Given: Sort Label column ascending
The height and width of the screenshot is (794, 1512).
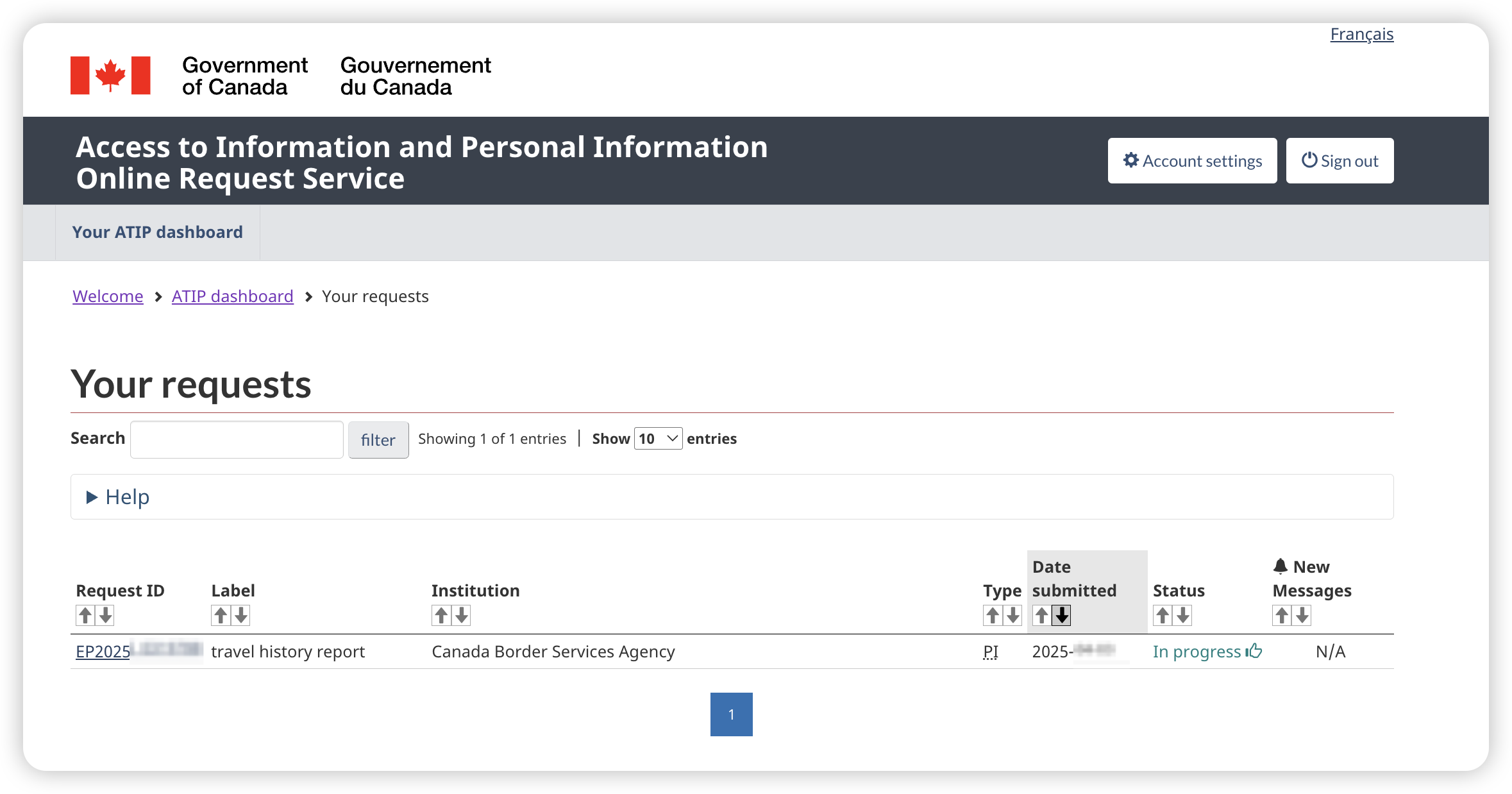Looking at the screenshot, I should 221,615.
